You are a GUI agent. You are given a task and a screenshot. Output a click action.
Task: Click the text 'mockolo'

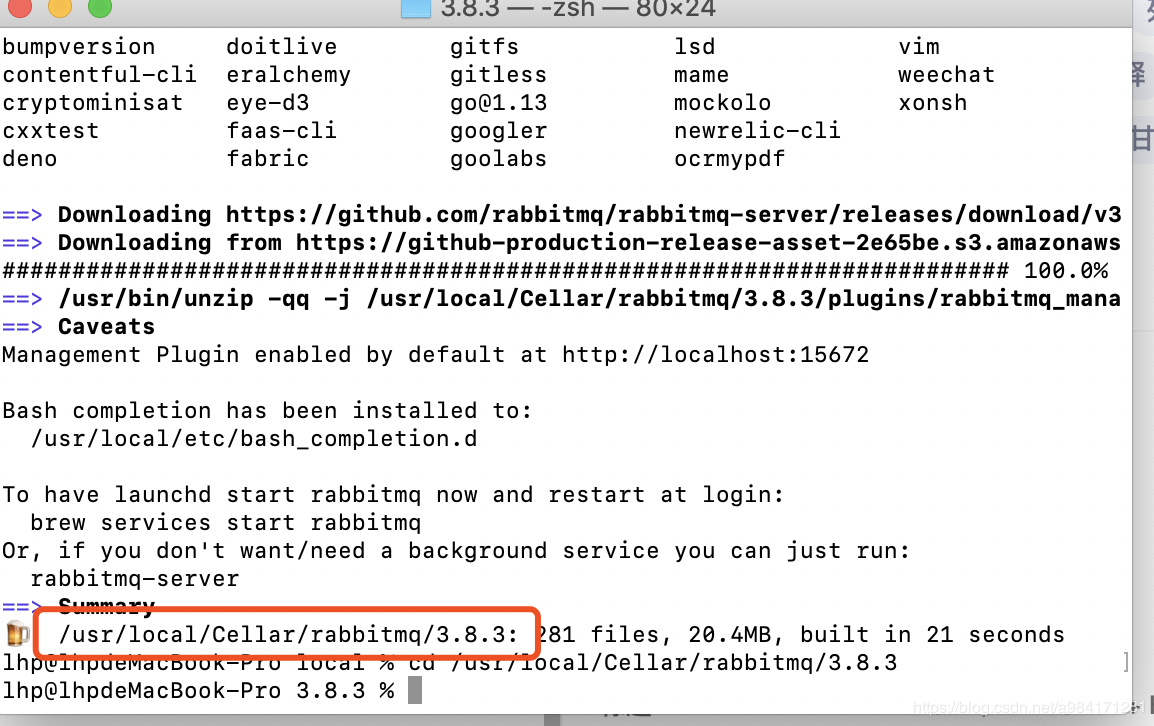tap(723, 103)
